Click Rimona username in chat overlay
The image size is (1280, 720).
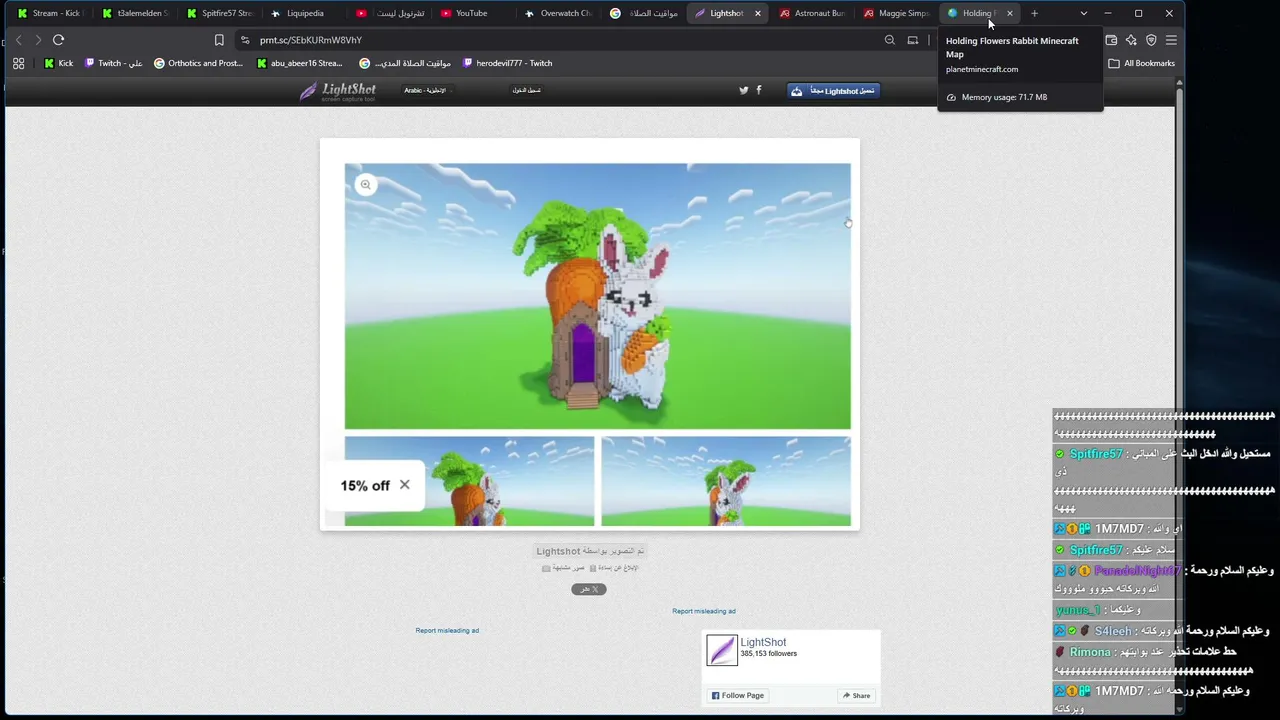click(x=1090, y=652)
